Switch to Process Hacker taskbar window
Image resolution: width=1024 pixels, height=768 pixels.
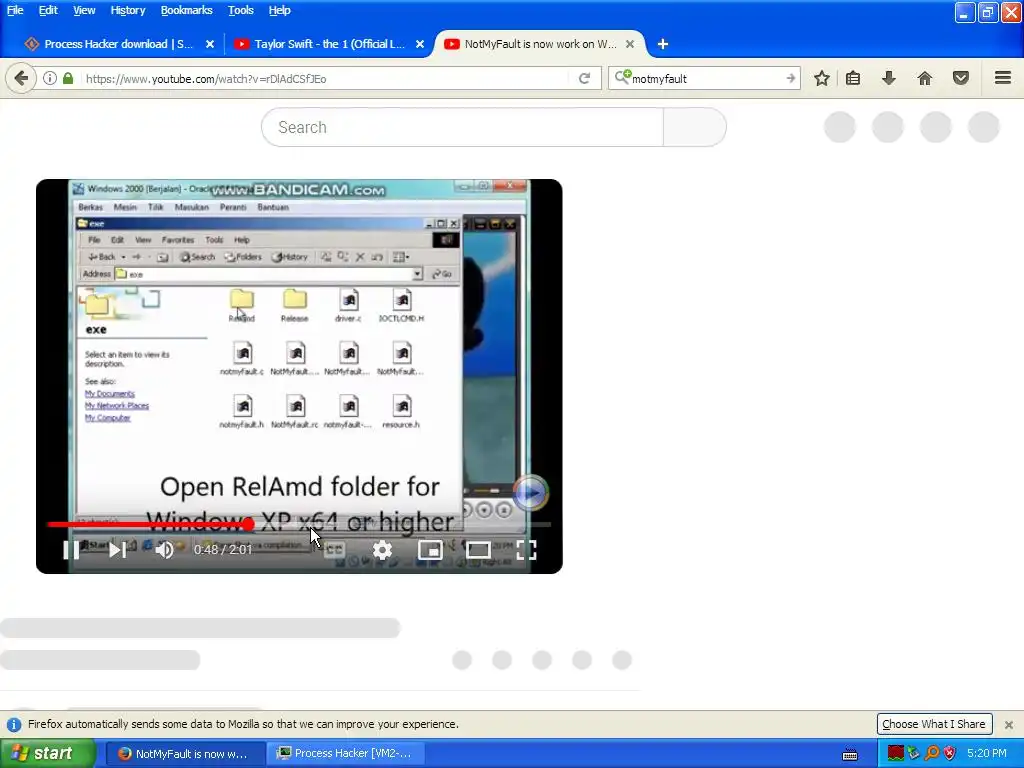click(x=346, y=754)
